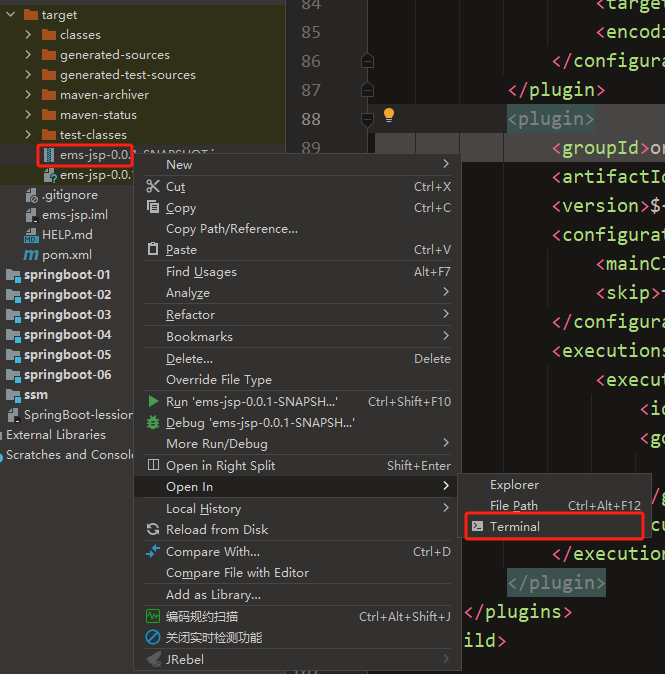Click the HELP.md markdown file icon
Image resolution: width=665 pixels, height=674 pixels.
point(31,235)
